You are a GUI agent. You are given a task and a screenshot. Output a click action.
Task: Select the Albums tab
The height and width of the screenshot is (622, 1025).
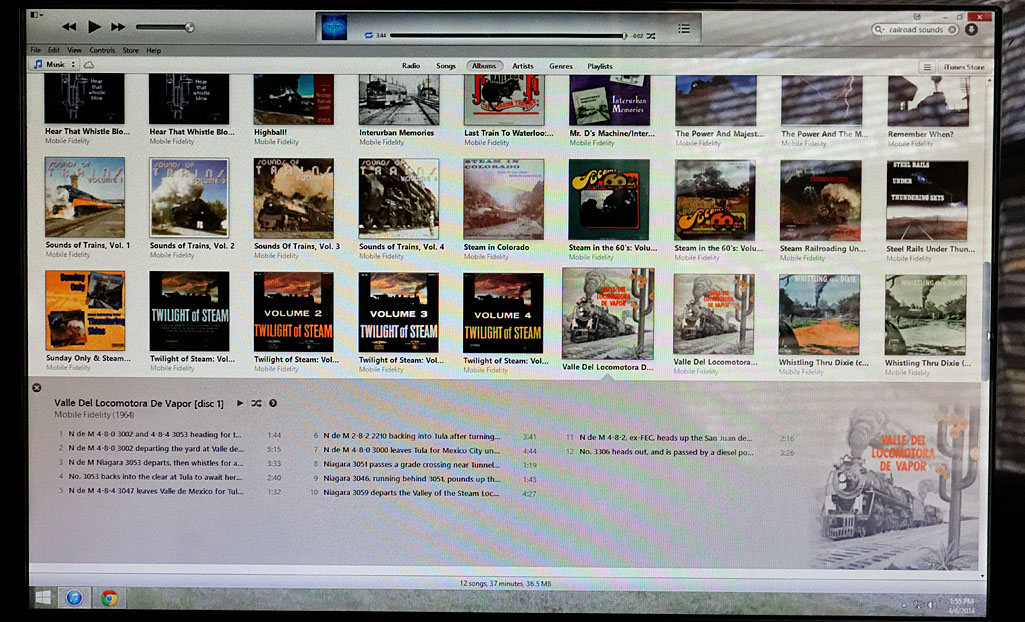[484, 66]
